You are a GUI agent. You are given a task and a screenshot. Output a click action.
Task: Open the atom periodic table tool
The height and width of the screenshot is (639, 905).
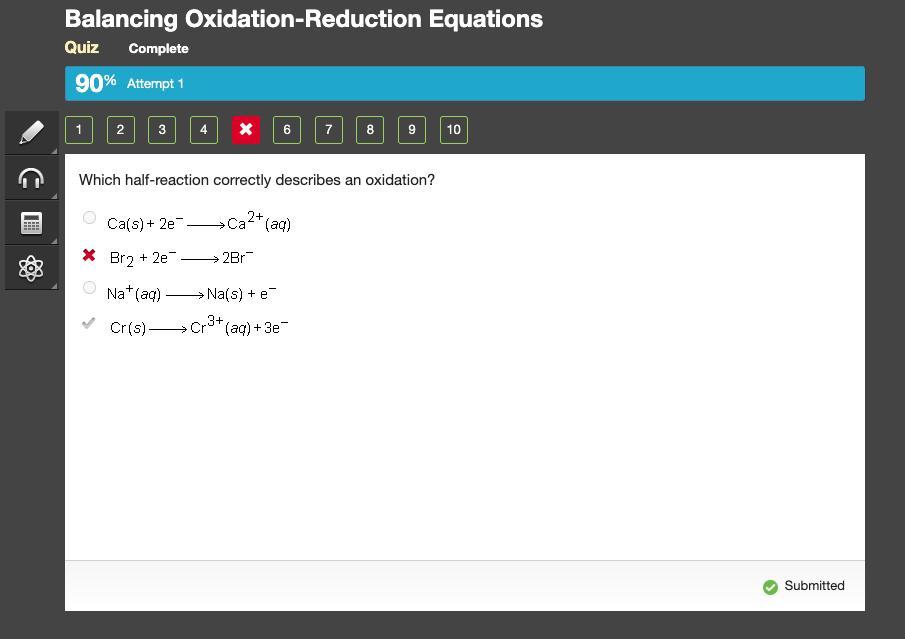[x=31, y=268]
